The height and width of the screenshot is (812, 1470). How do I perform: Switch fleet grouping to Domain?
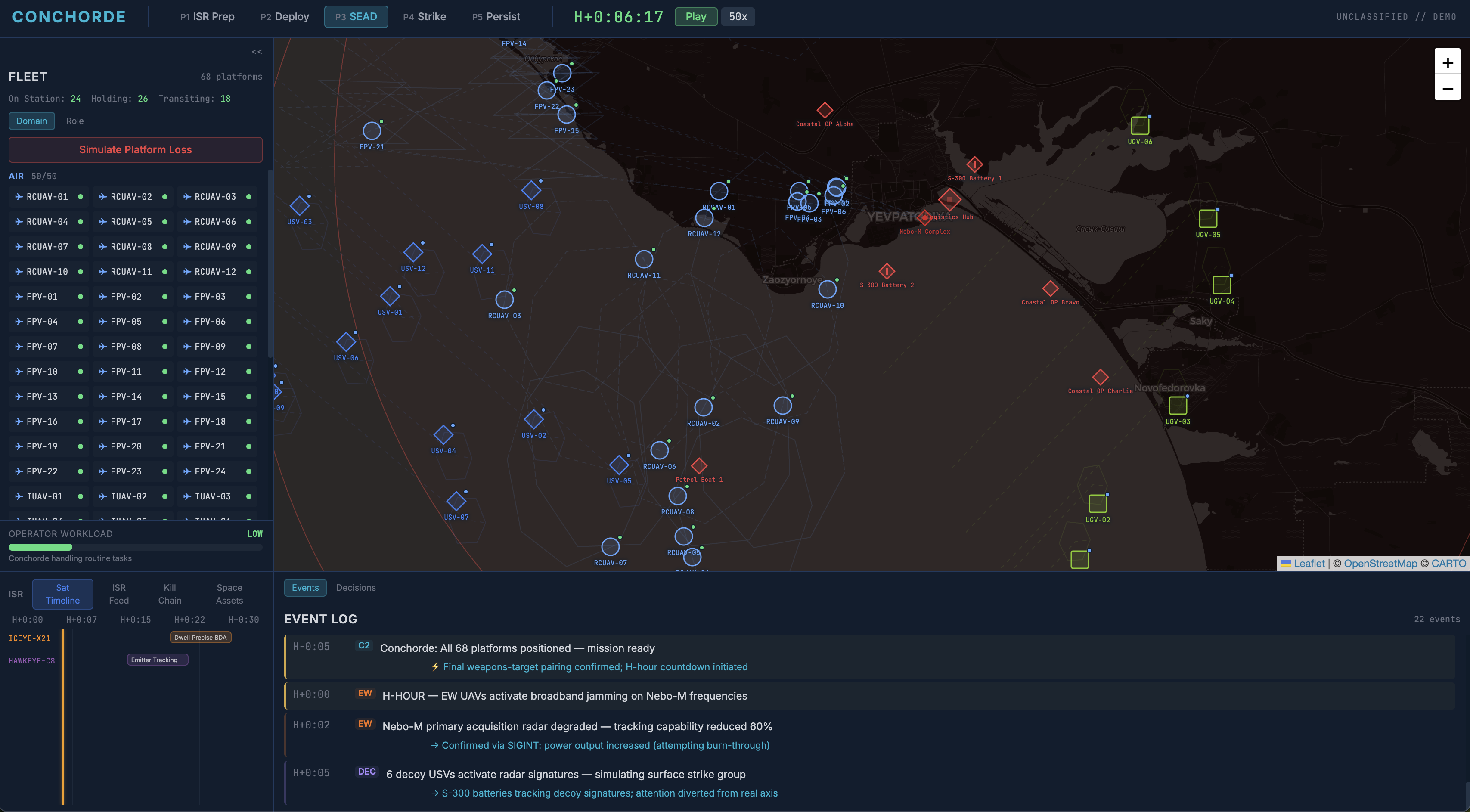click(x=31, y=121)
